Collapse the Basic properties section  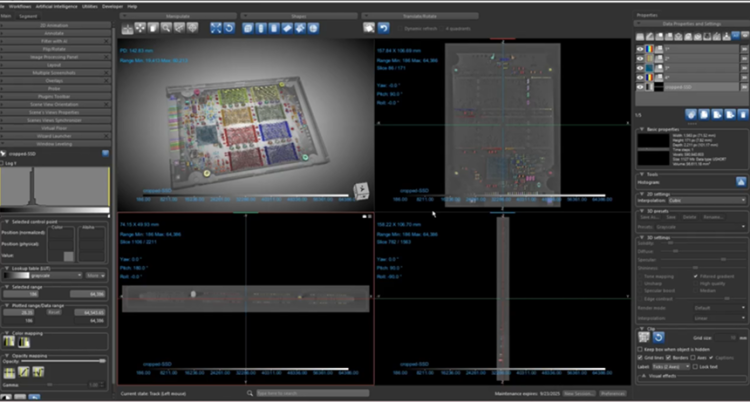pos(641,129)
